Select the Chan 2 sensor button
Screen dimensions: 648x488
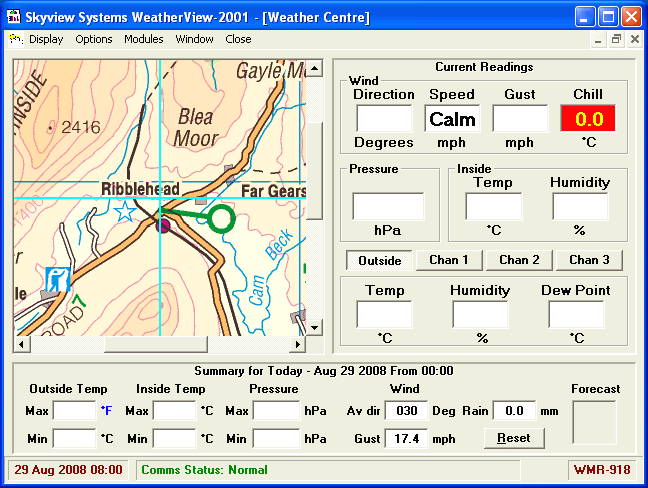point(519,260)
